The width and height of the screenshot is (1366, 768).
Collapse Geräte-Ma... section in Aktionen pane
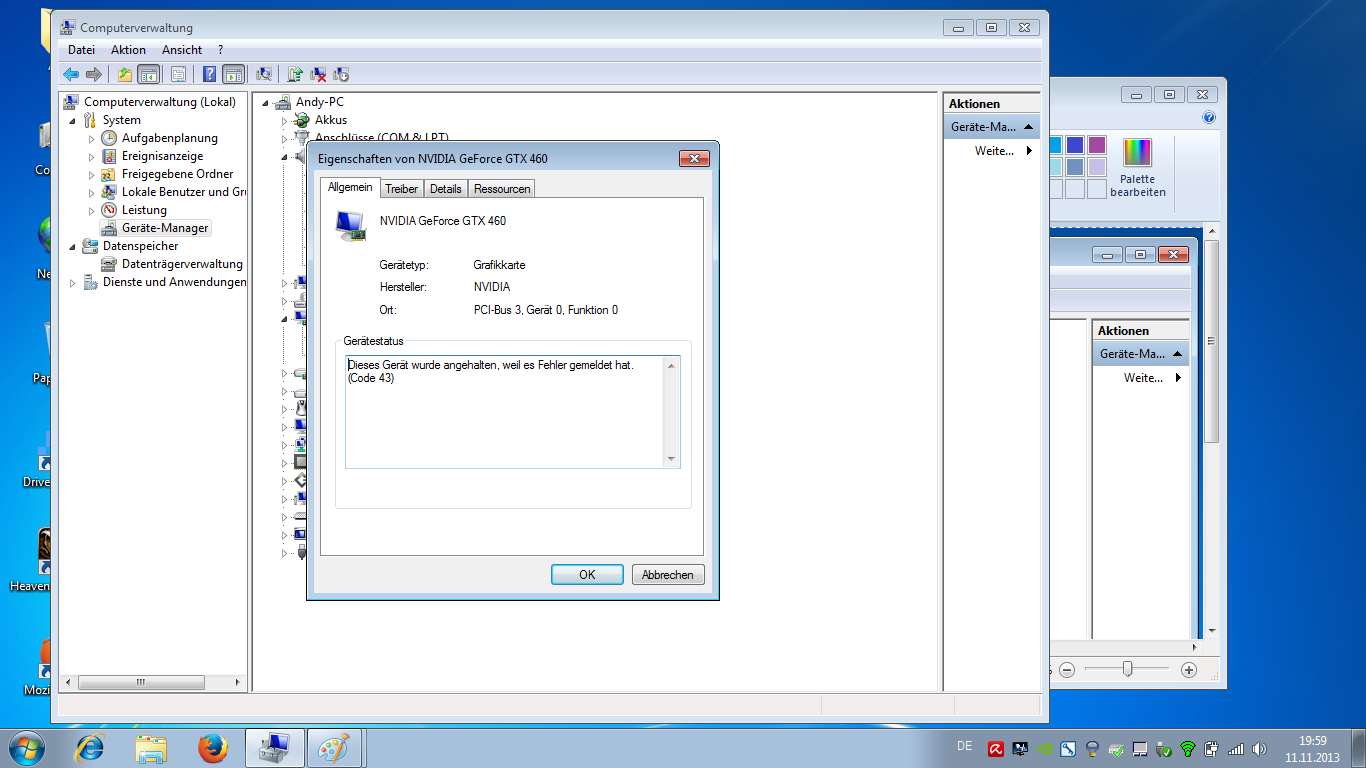point(1028,127)
